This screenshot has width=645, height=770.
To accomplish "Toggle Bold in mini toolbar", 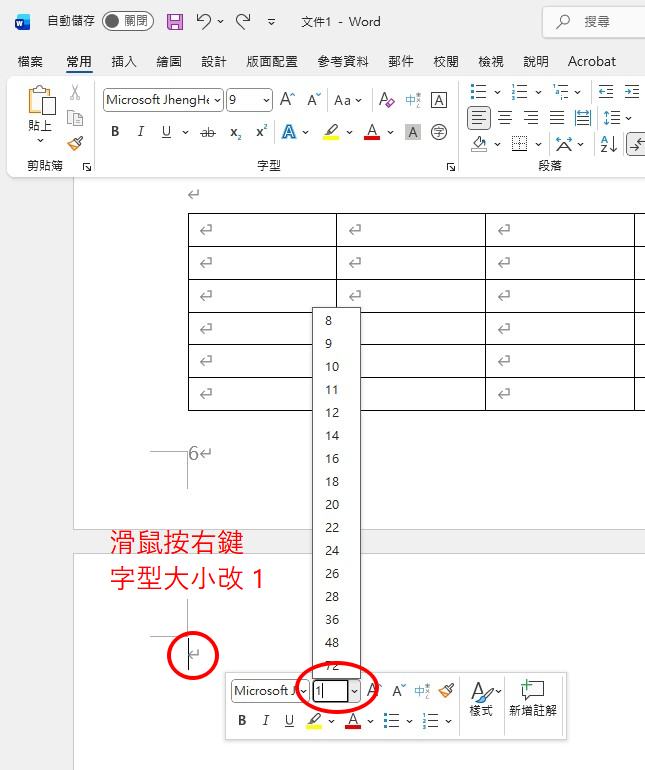I will [242, 720].
